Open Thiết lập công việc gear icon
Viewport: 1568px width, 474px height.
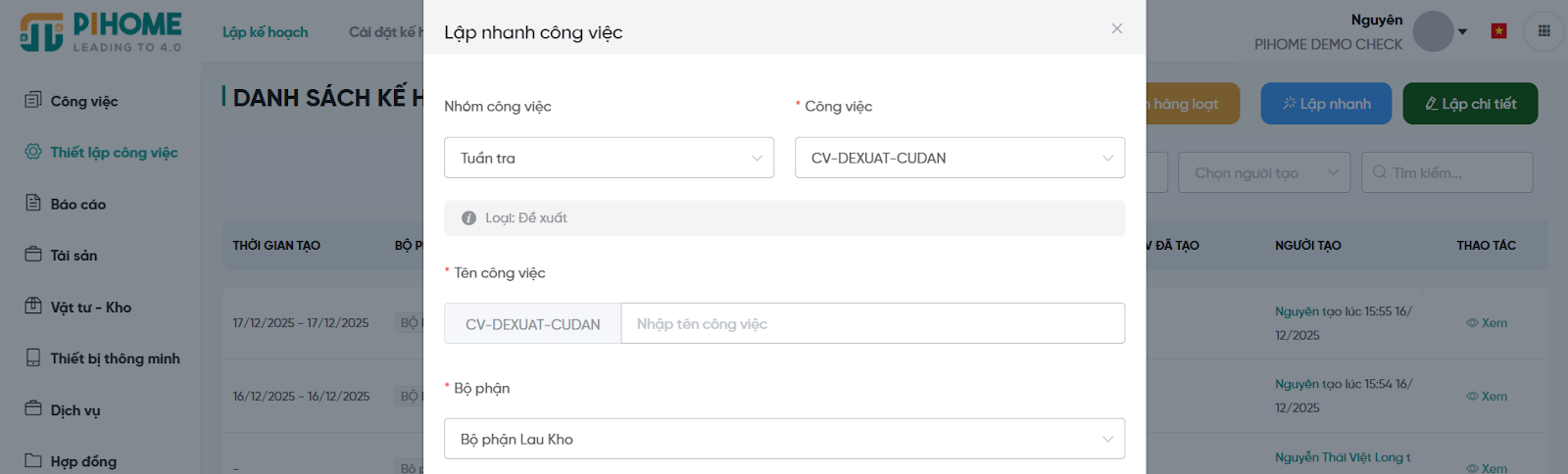pyautogui.click(x=33, y=152)
